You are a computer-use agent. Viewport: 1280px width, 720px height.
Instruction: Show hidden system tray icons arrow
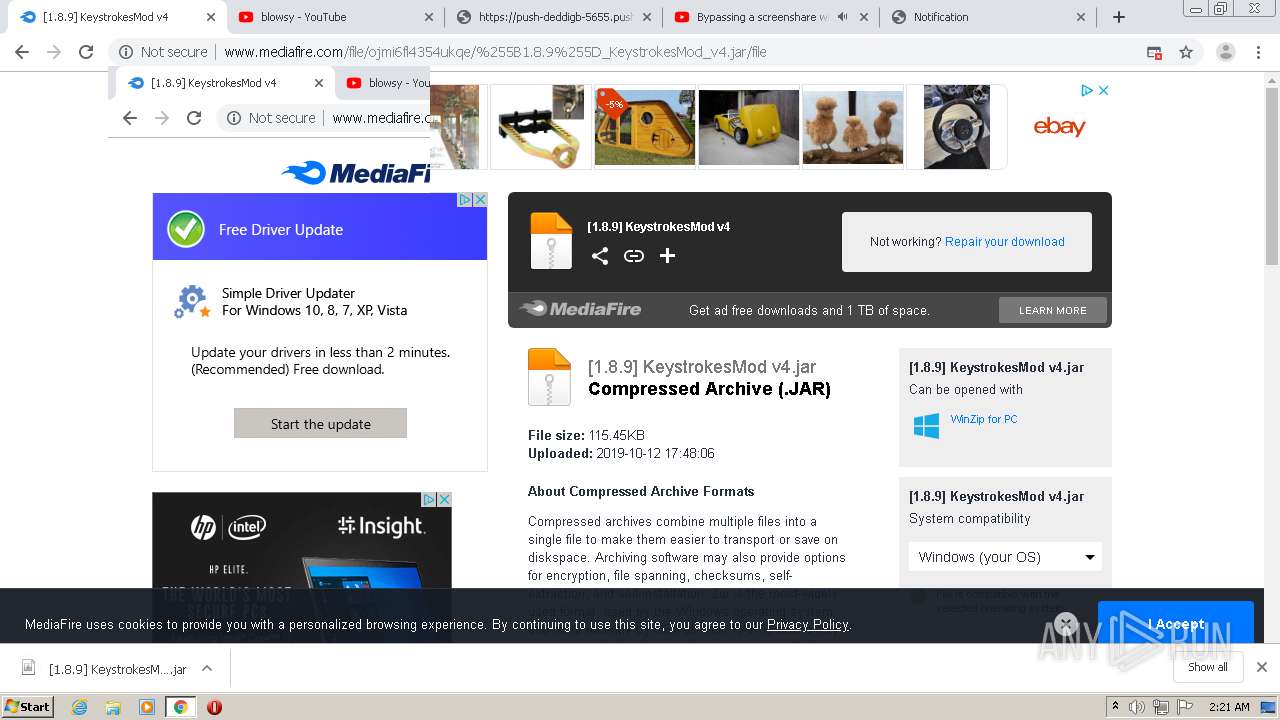[x=1115, y=707]
